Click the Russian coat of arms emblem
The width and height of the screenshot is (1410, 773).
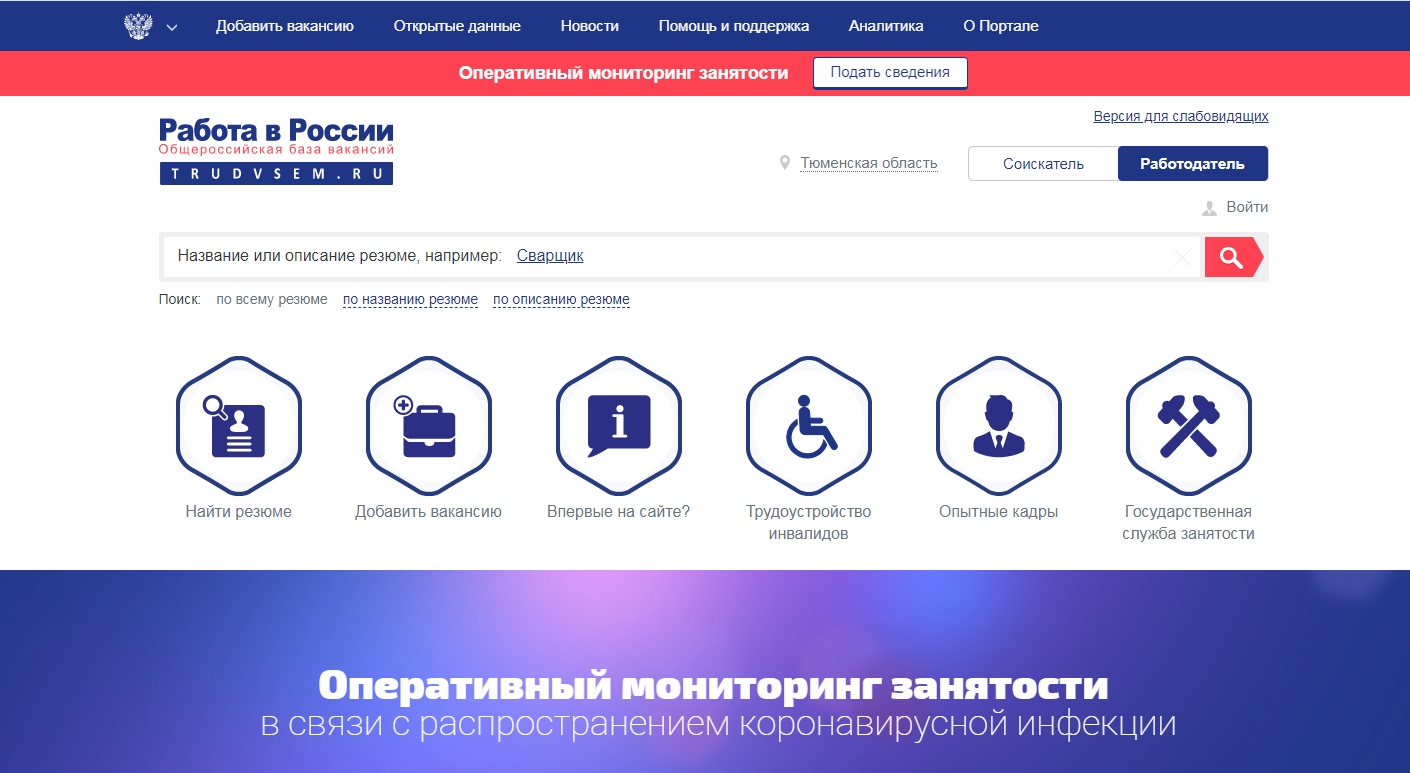pyautogui.click(x=137, y=26)
